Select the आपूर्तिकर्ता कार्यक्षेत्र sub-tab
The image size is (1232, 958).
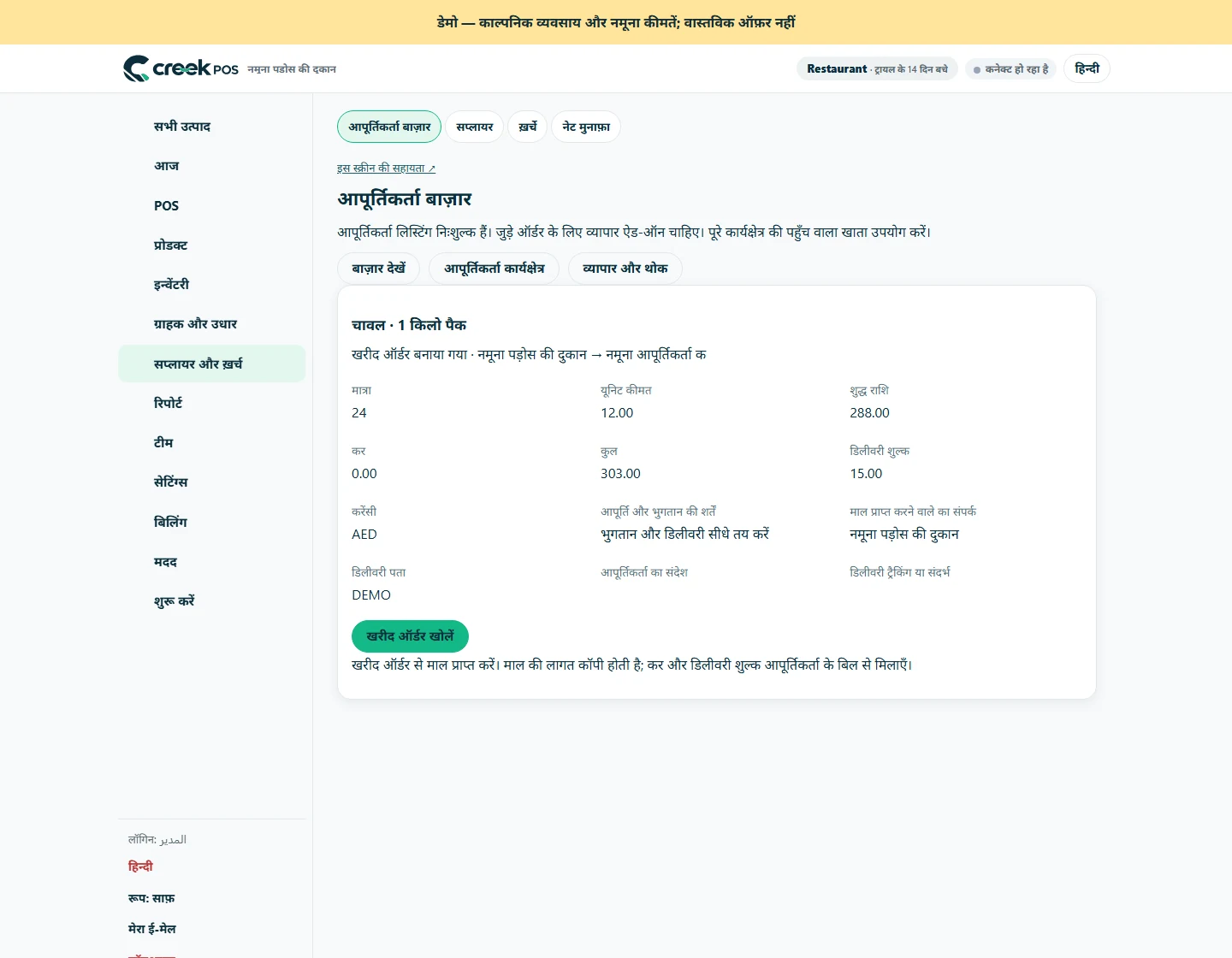click(494, 269)
